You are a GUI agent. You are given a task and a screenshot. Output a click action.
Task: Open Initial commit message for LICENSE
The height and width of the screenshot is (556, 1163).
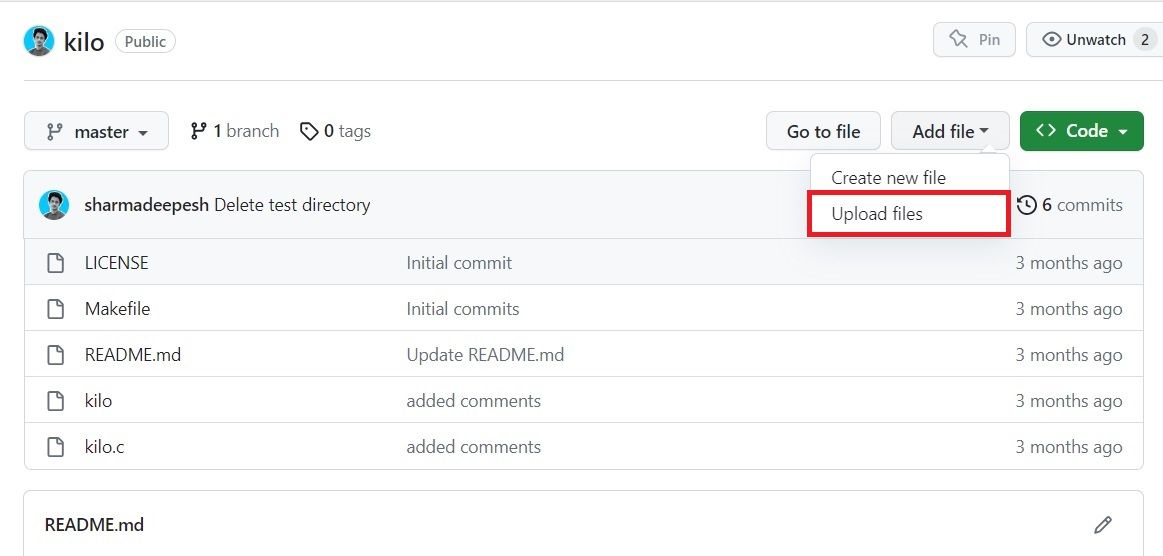click(x=459, y=263)
